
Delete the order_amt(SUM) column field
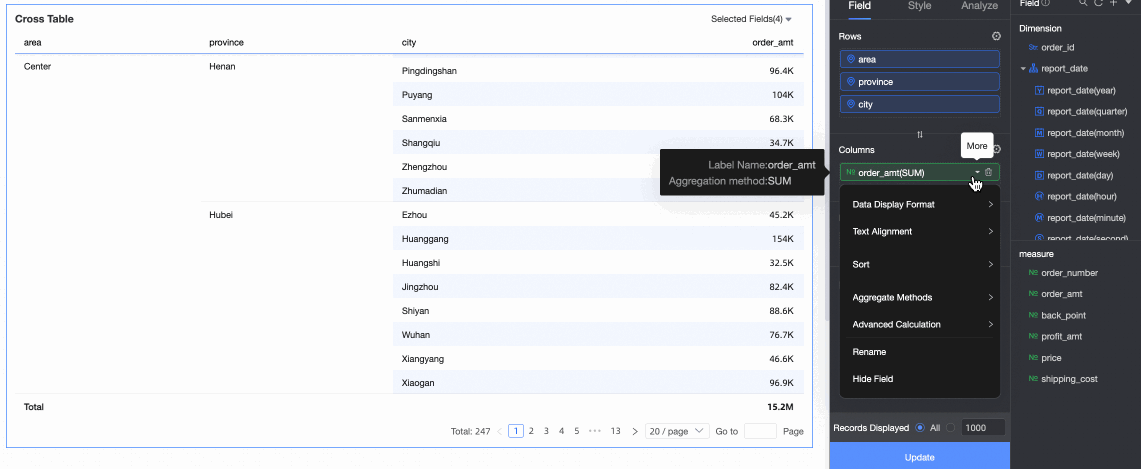(989, 173)
